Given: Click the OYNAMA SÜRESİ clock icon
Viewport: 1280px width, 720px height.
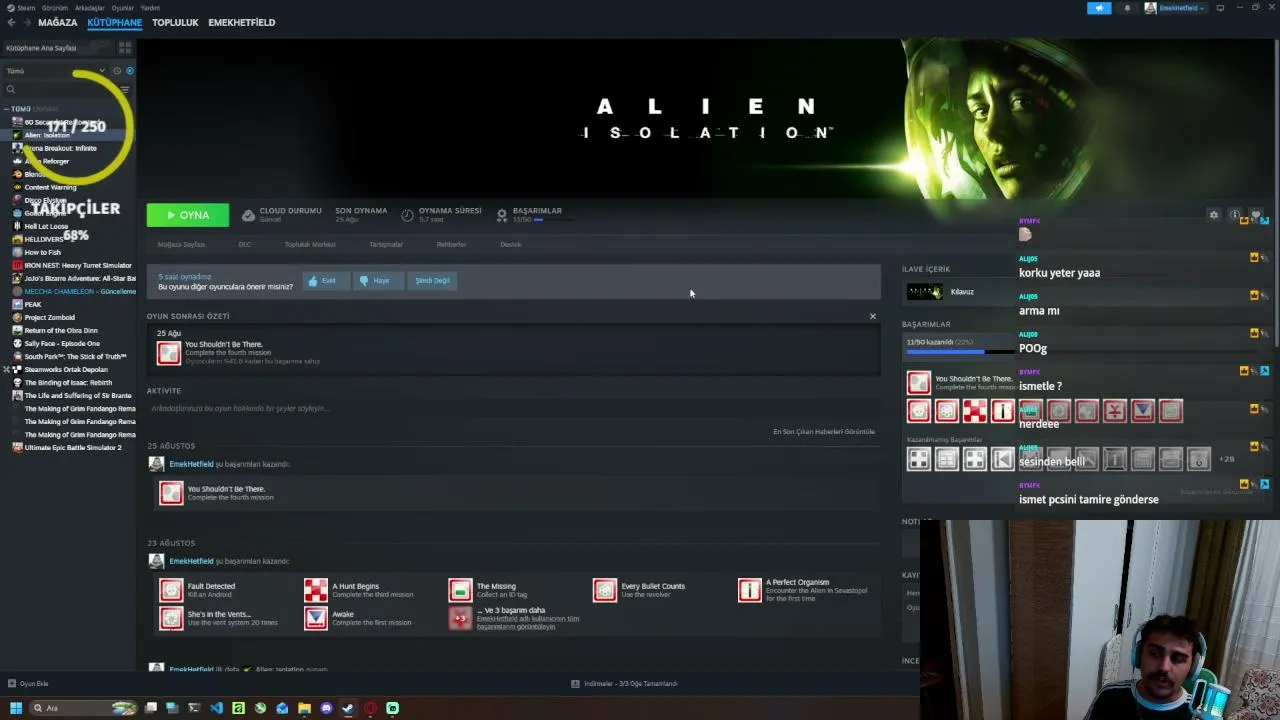Looking at the screenshot, I should [407, 215].
